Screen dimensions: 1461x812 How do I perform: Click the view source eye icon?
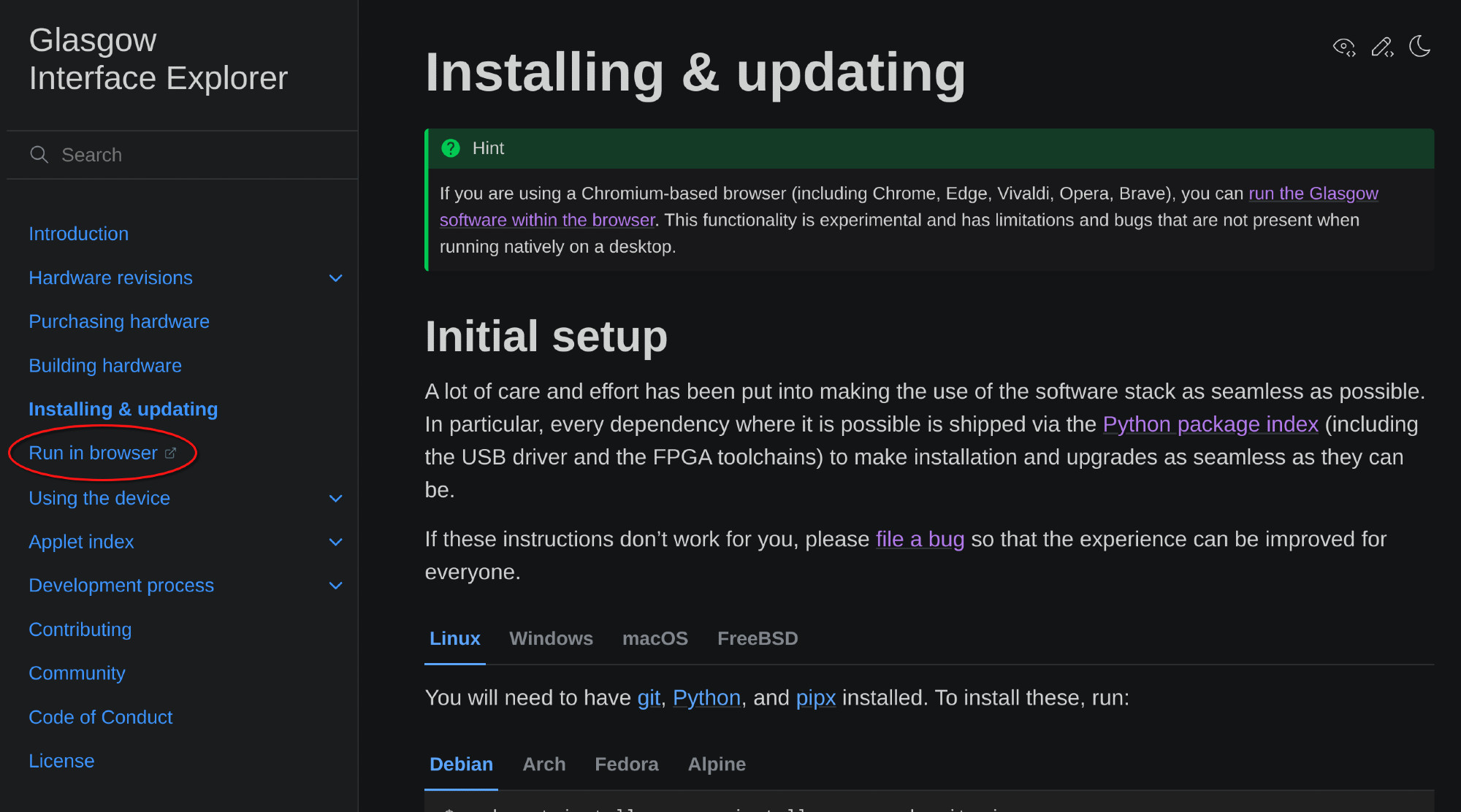pos(1343,47)
